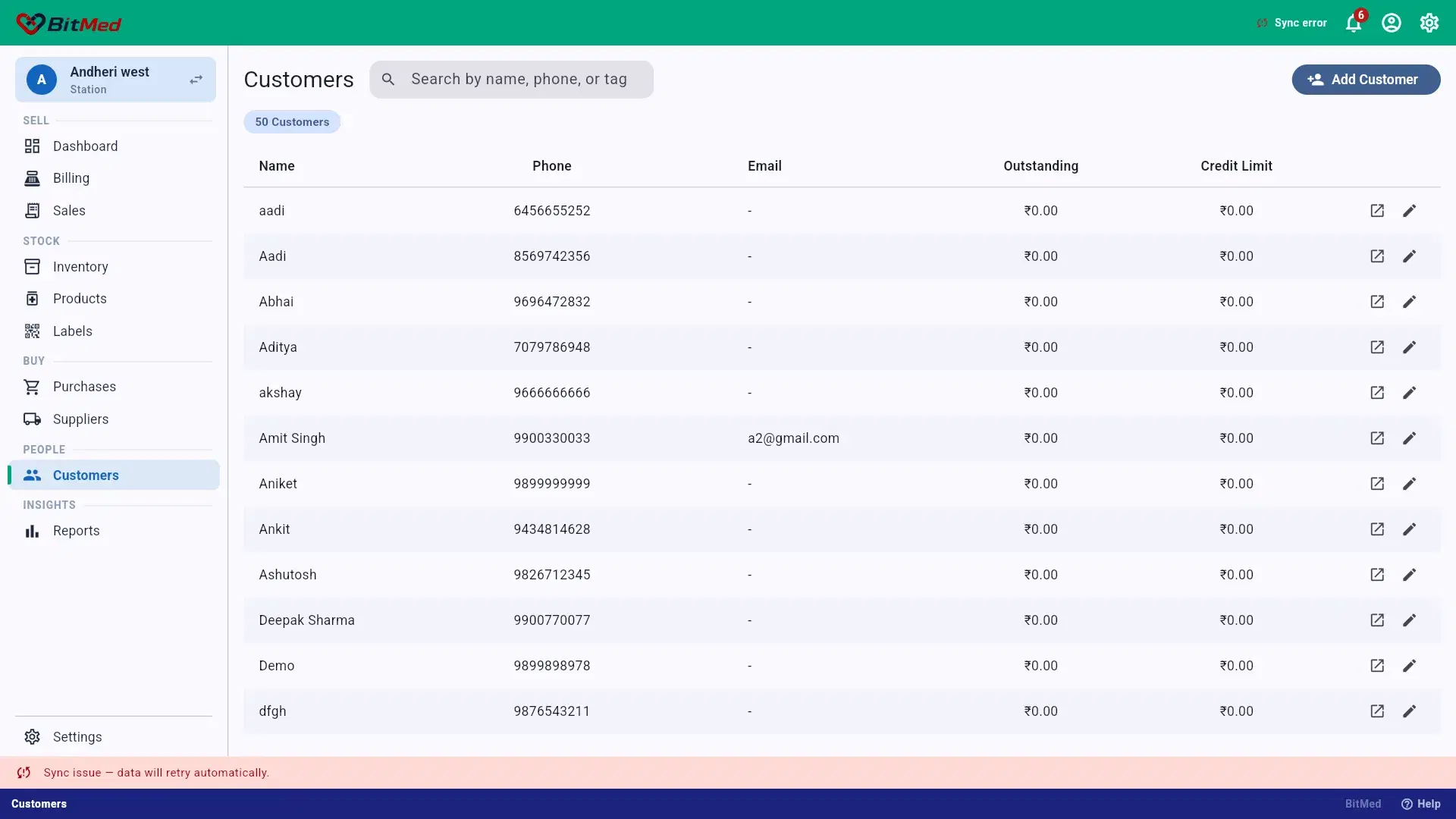This screenshot has height=819, width=1456.
Task: Edit customer Aniket with pencil icon
Action: pyautogui.click(x=1410, y=484)
